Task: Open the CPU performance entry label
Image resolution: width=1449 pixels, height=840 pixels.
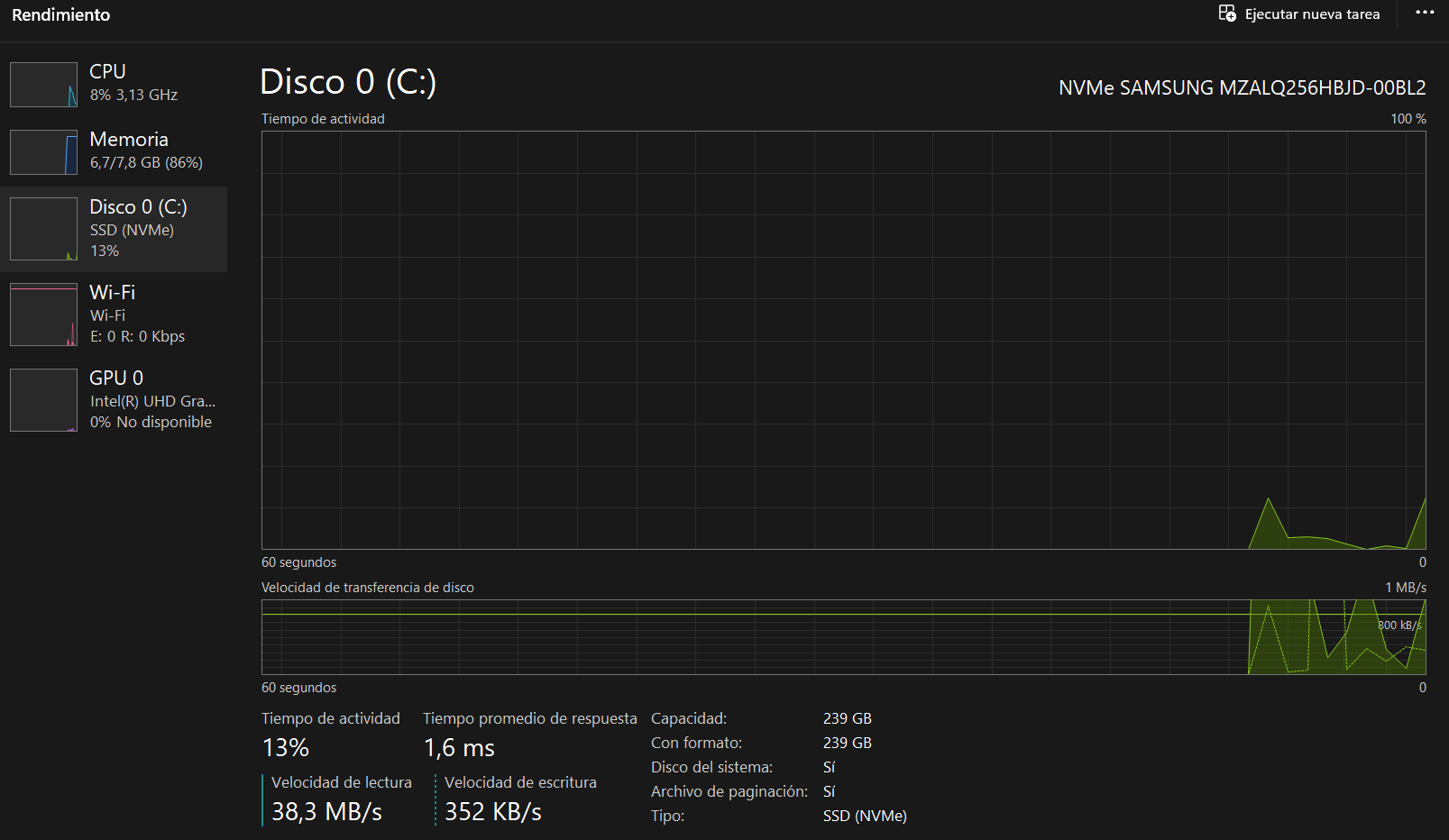Action: tap(107, 71)
